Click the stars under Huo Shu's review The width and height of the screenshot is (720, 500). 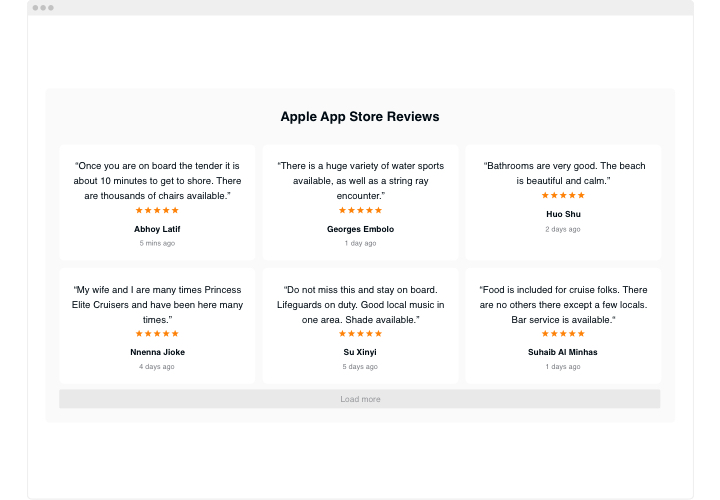[563, 196]
